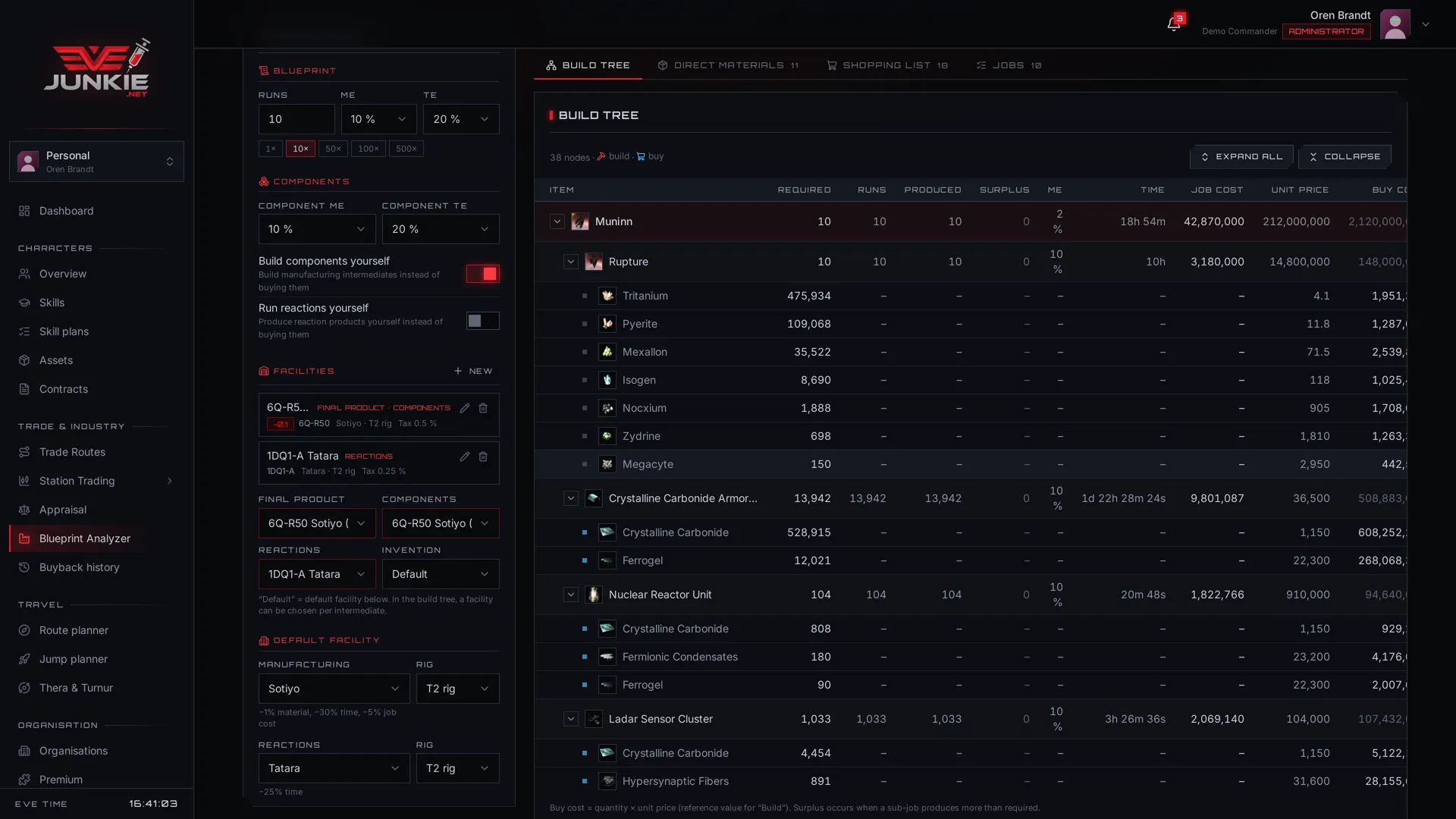Open the Invention facility dropdown
Image resolution: width=1456 pixels, height=819 pixels.
click(x=441, y=574)
